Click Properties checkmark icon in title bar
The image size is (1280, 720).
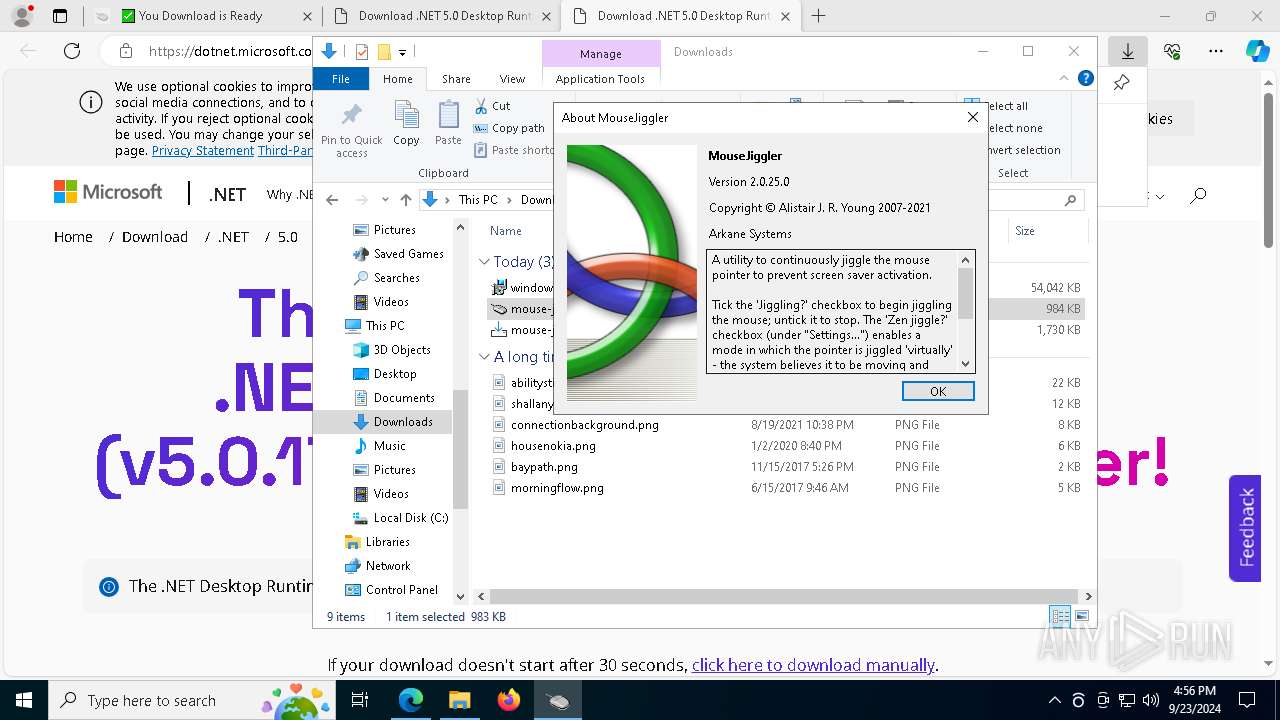tap(361, 52)
